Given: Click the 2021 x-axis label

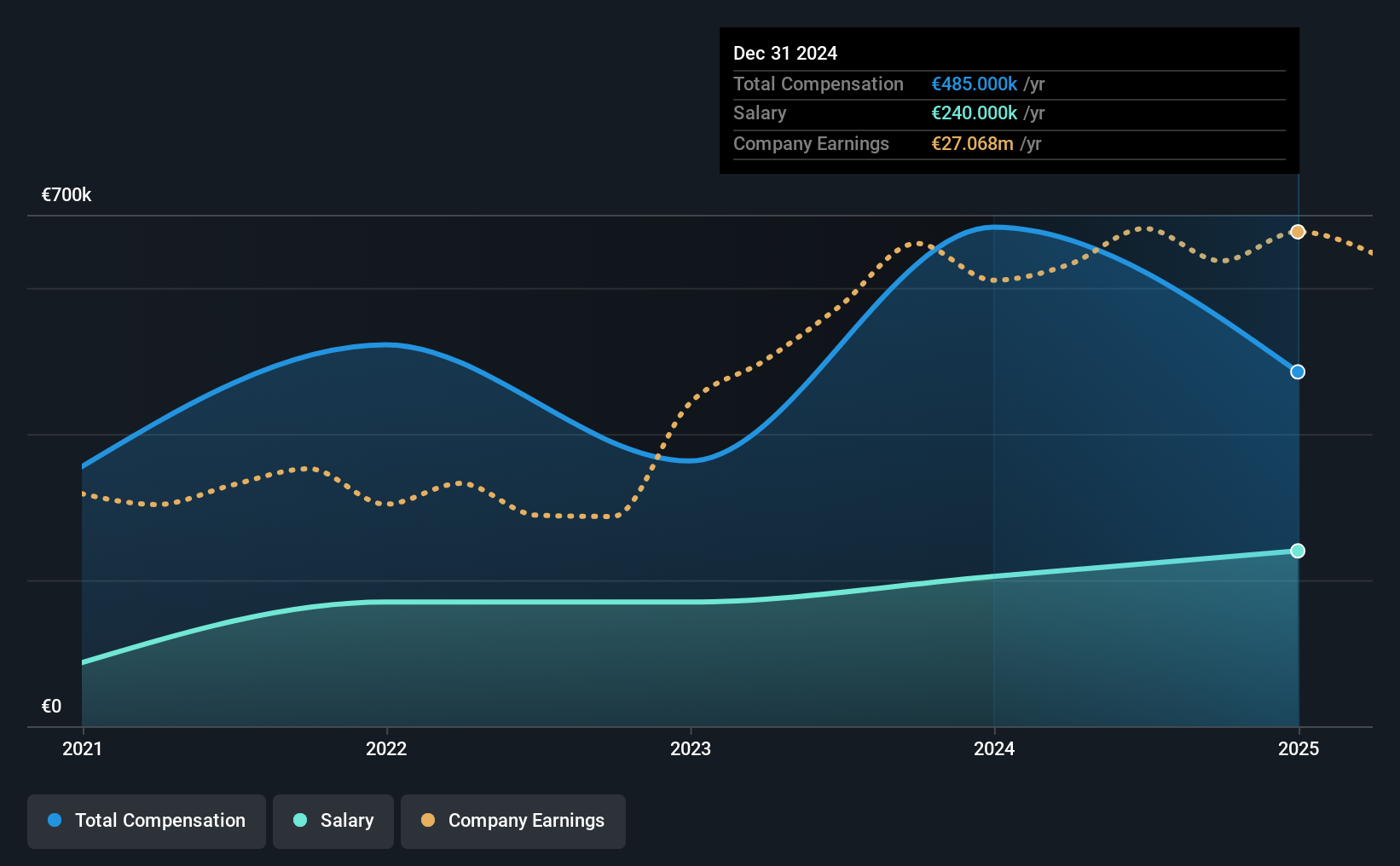Looking at the screenshot, I should [83, 748].
